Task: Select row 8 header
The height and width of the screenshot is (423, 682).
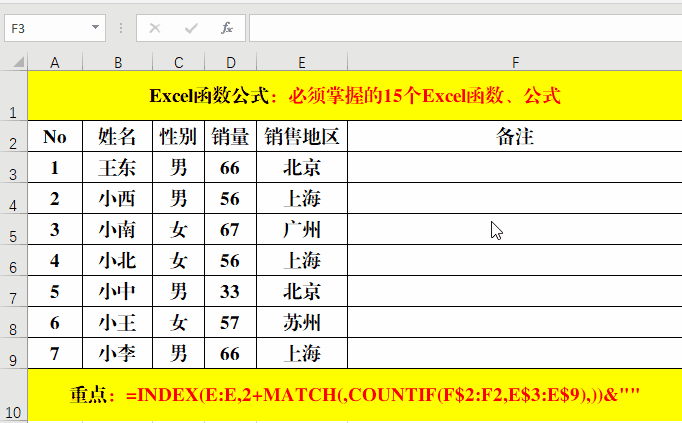Action: coord(13,322)
